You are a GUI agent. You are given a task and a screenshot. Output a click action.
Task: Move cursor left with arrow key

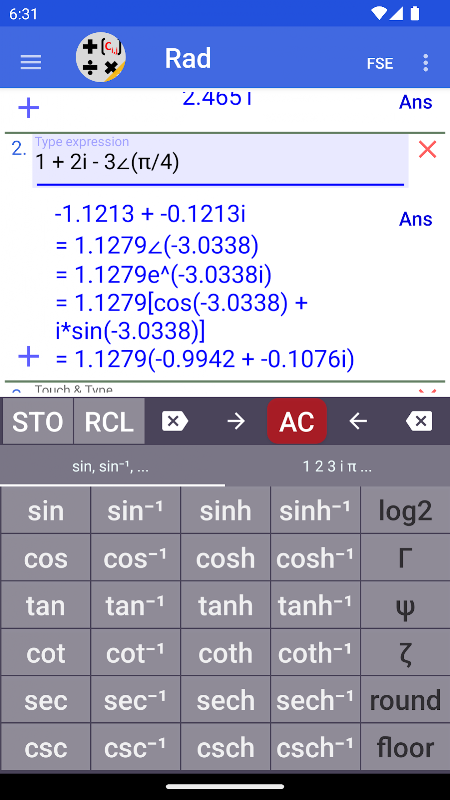358,421
